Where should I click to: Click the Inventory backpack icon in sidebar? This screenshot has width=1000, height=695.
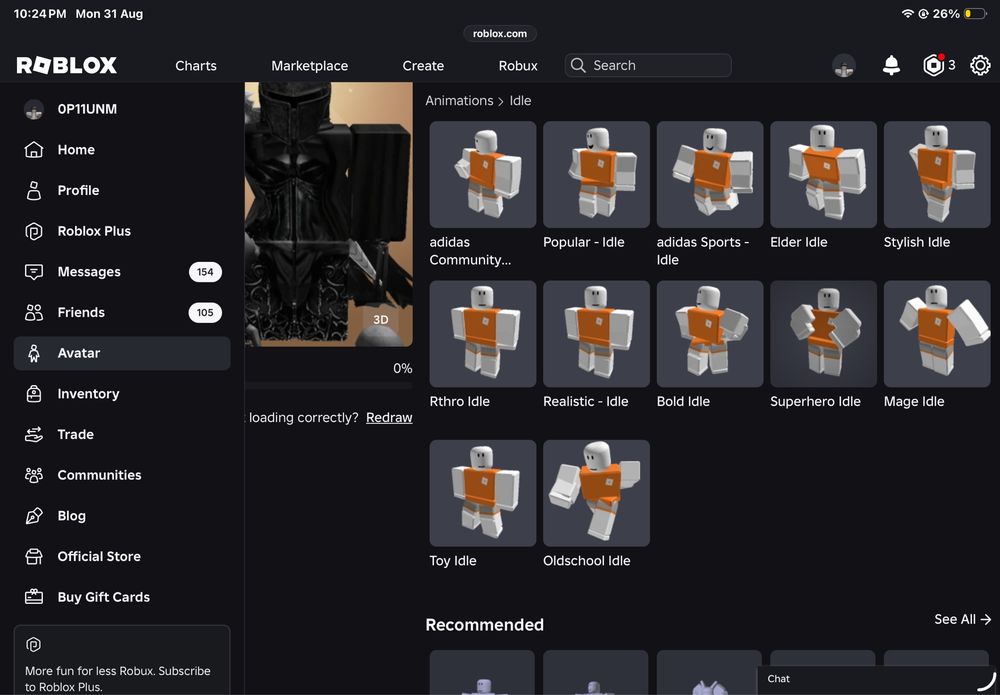34,394
